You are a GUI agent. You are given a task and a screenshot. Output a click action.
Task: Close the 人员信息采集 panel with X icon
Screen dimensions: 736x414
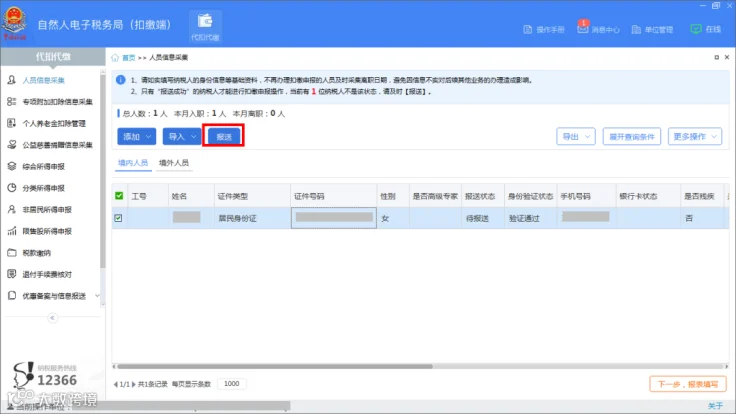point(727,57)
